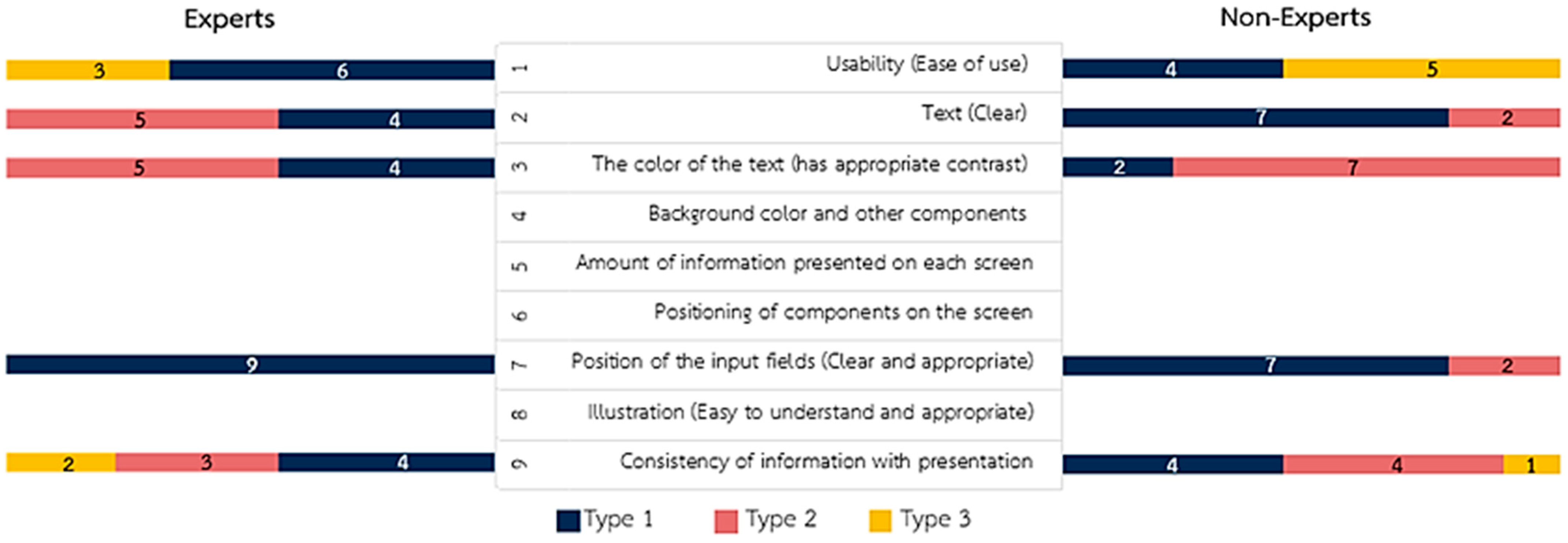Click the "Type 3" legend text label

point(934,519)
